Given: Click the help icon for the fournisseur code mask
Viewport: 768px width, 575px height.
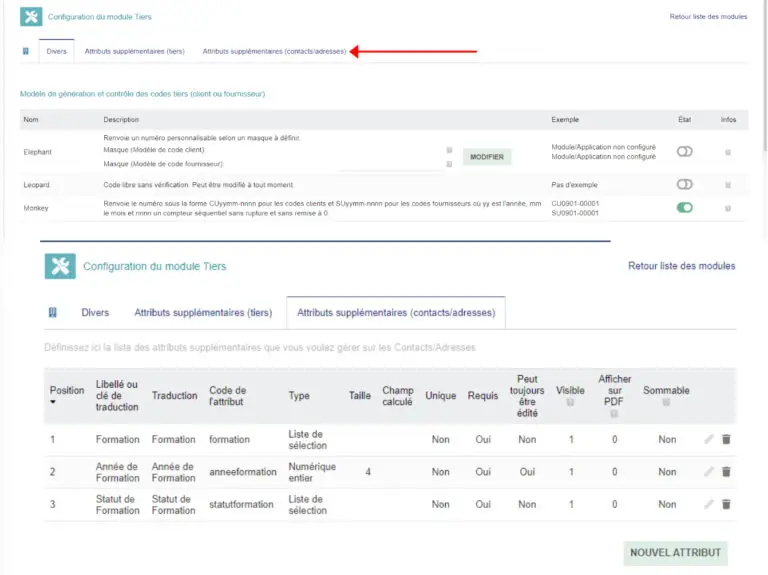Looking at the screenshot, I should [449, 164].
